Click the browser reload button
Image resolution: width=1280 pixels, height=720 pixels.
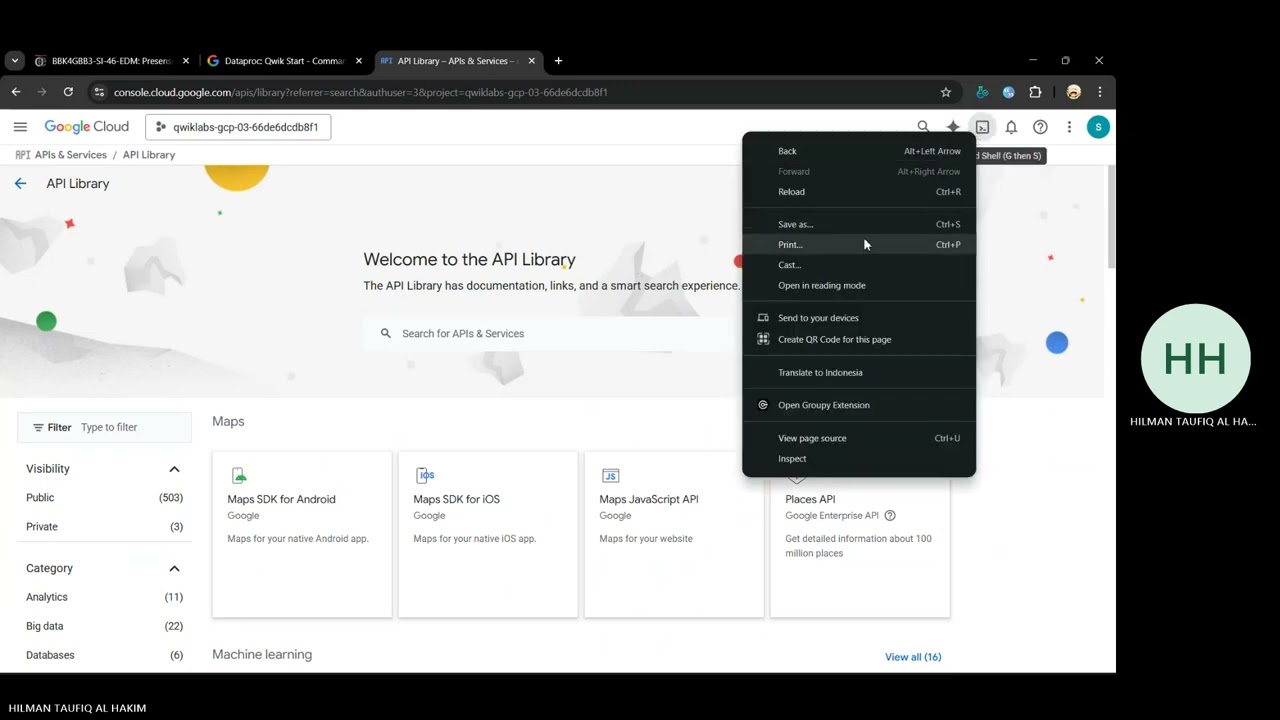[68, 92]
